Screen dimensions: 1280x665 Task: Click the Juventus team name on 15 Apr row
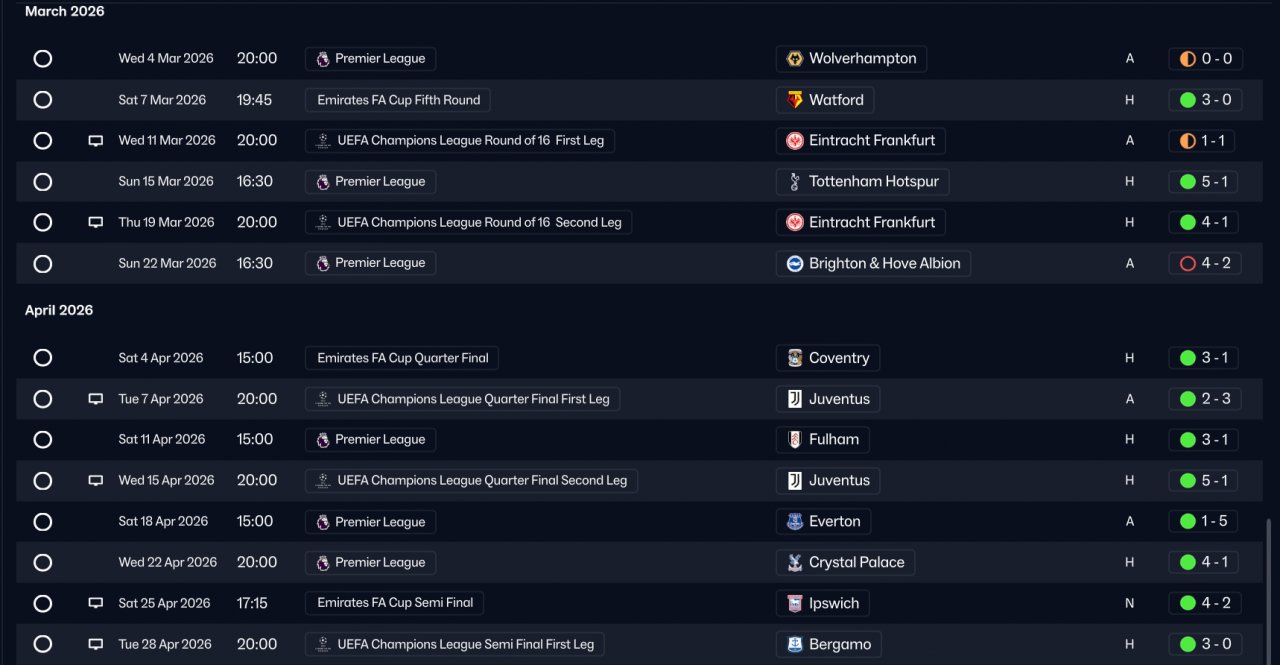coord(839,481)
